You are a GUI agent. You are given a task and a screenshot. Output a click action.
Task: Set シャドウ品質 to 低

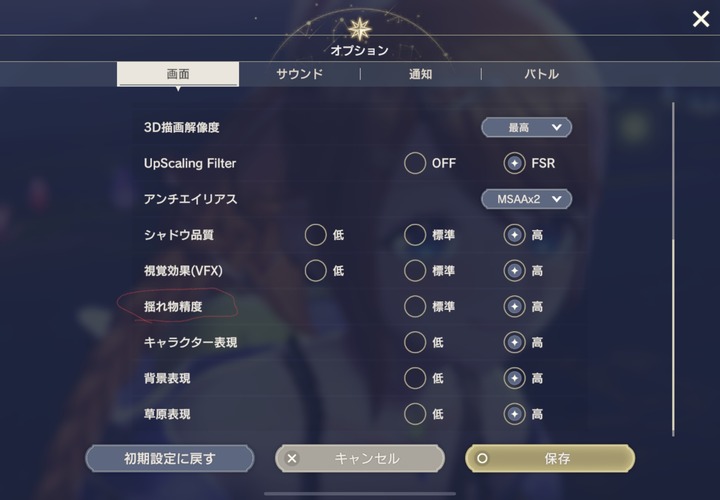(x=315, y=235)
